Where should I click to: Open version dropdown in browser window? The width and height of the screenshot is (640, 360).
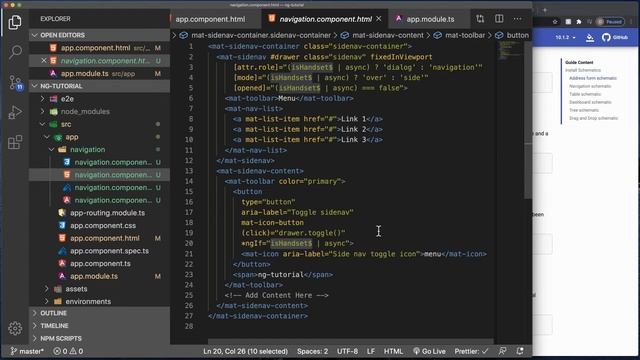coord(565,38)
